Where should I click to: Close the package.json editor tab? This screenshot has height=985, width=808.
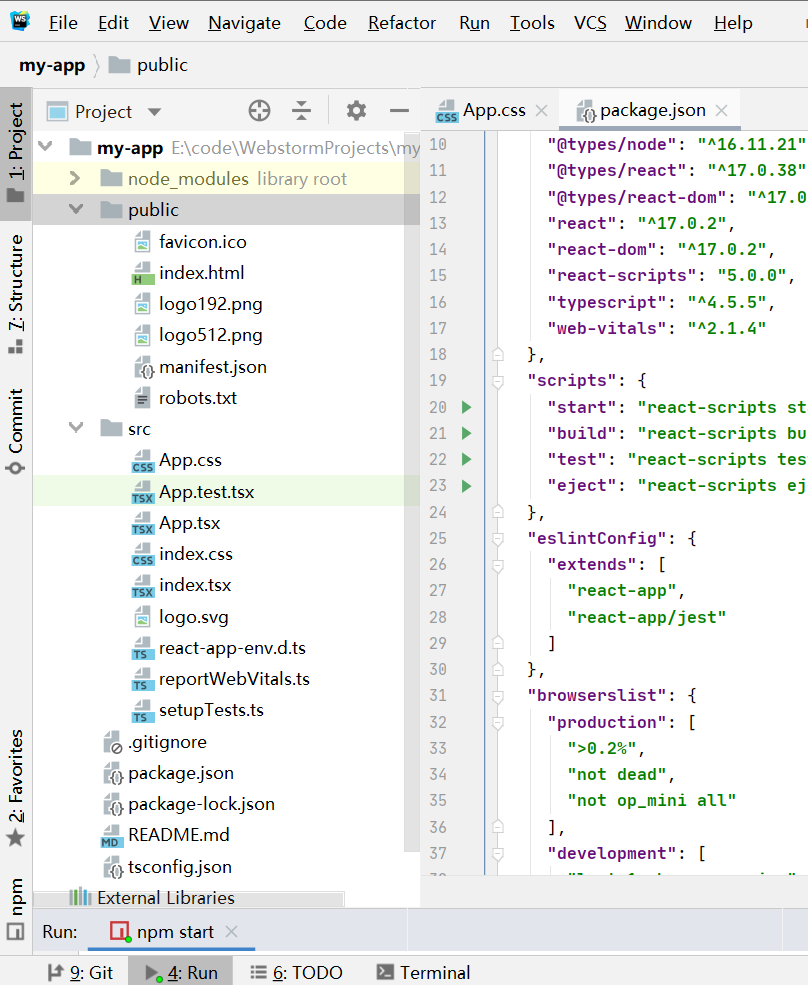tap(721, 111)
